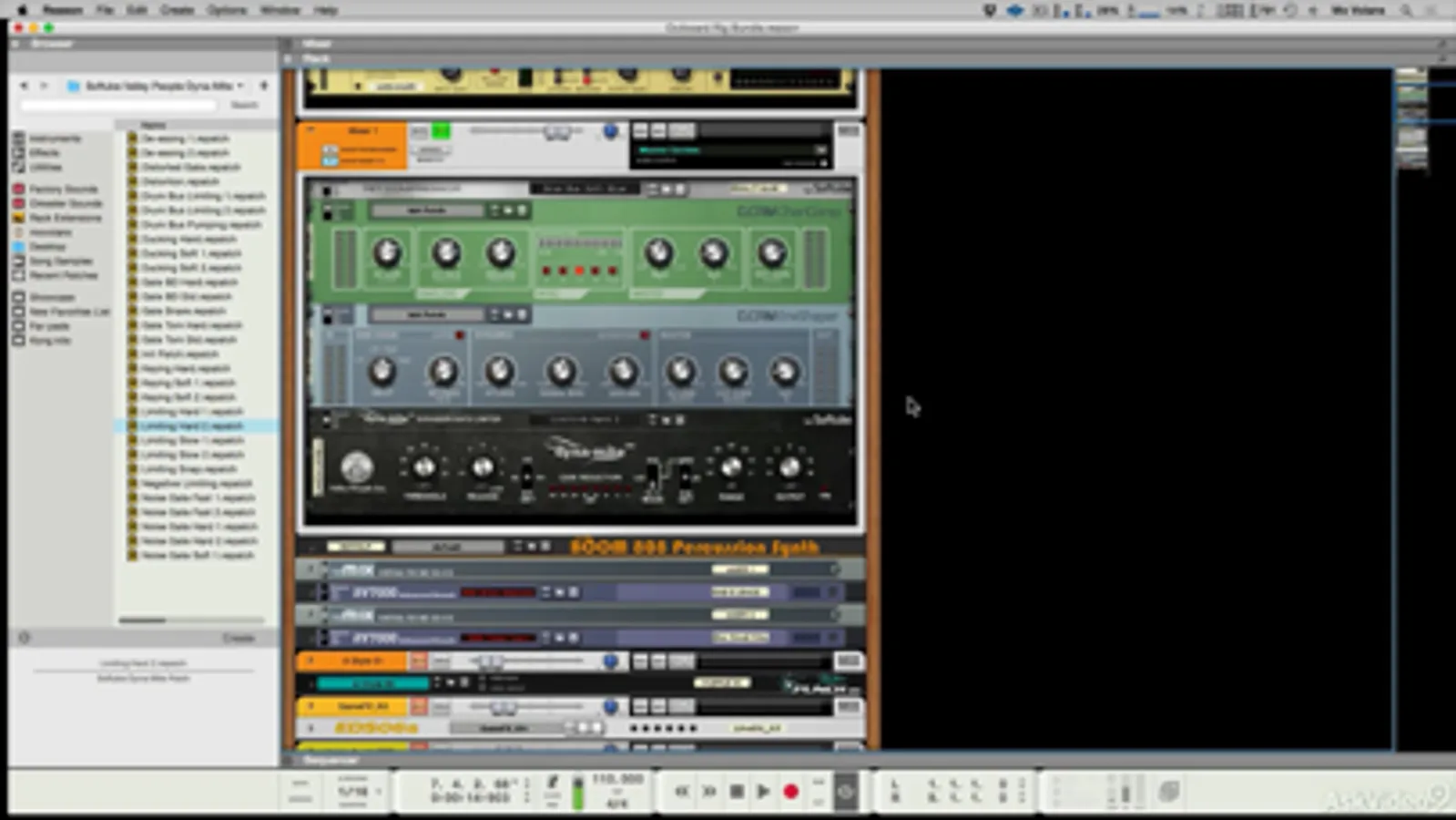The width and height of the screenshot is (1456, 820).
Task: Click the Dyna-mite Output knob
Action: [789, 467]
